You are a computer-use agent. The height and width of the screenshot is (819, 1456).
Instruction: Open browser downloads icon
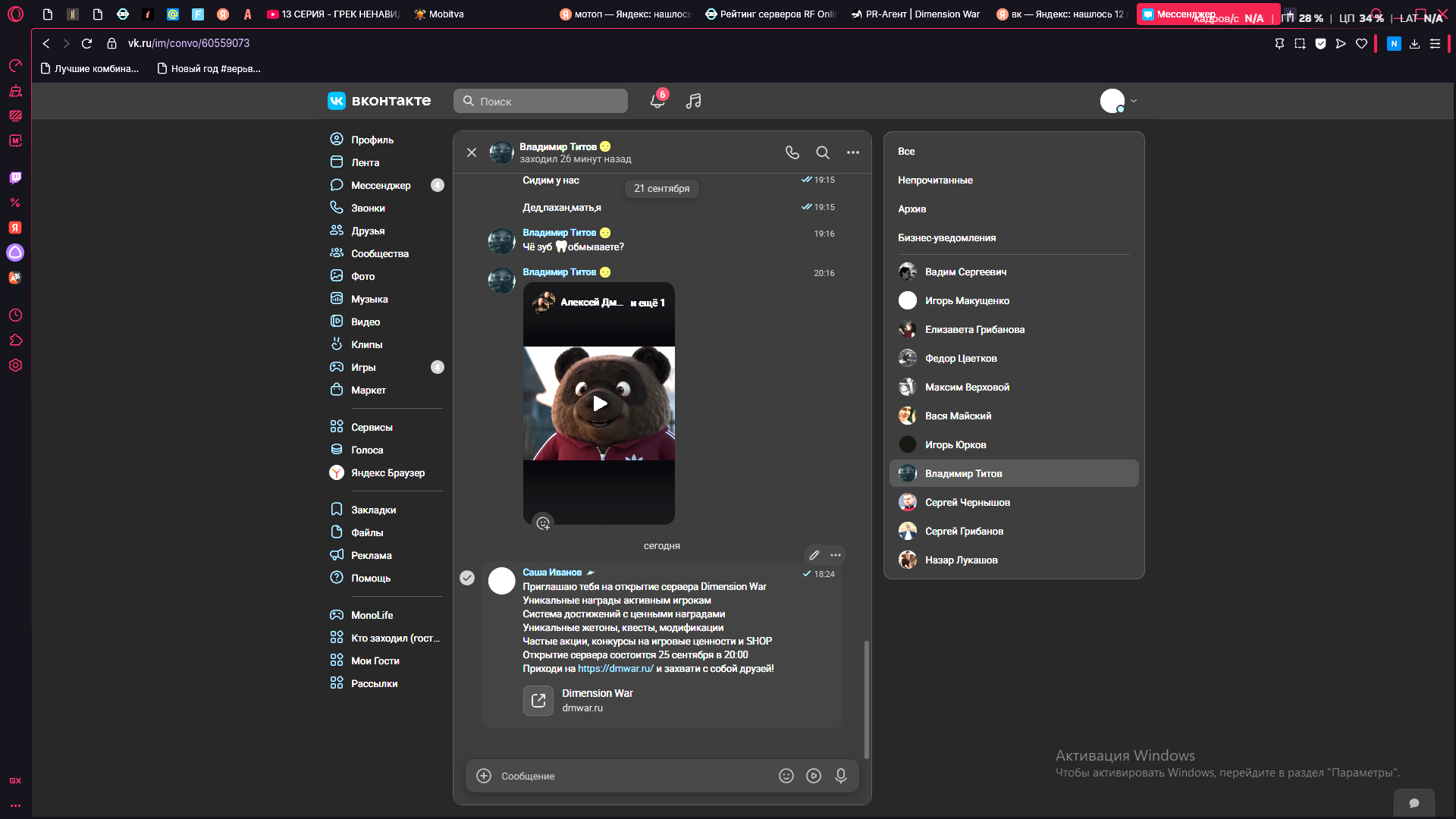[x=1414, y=44]
